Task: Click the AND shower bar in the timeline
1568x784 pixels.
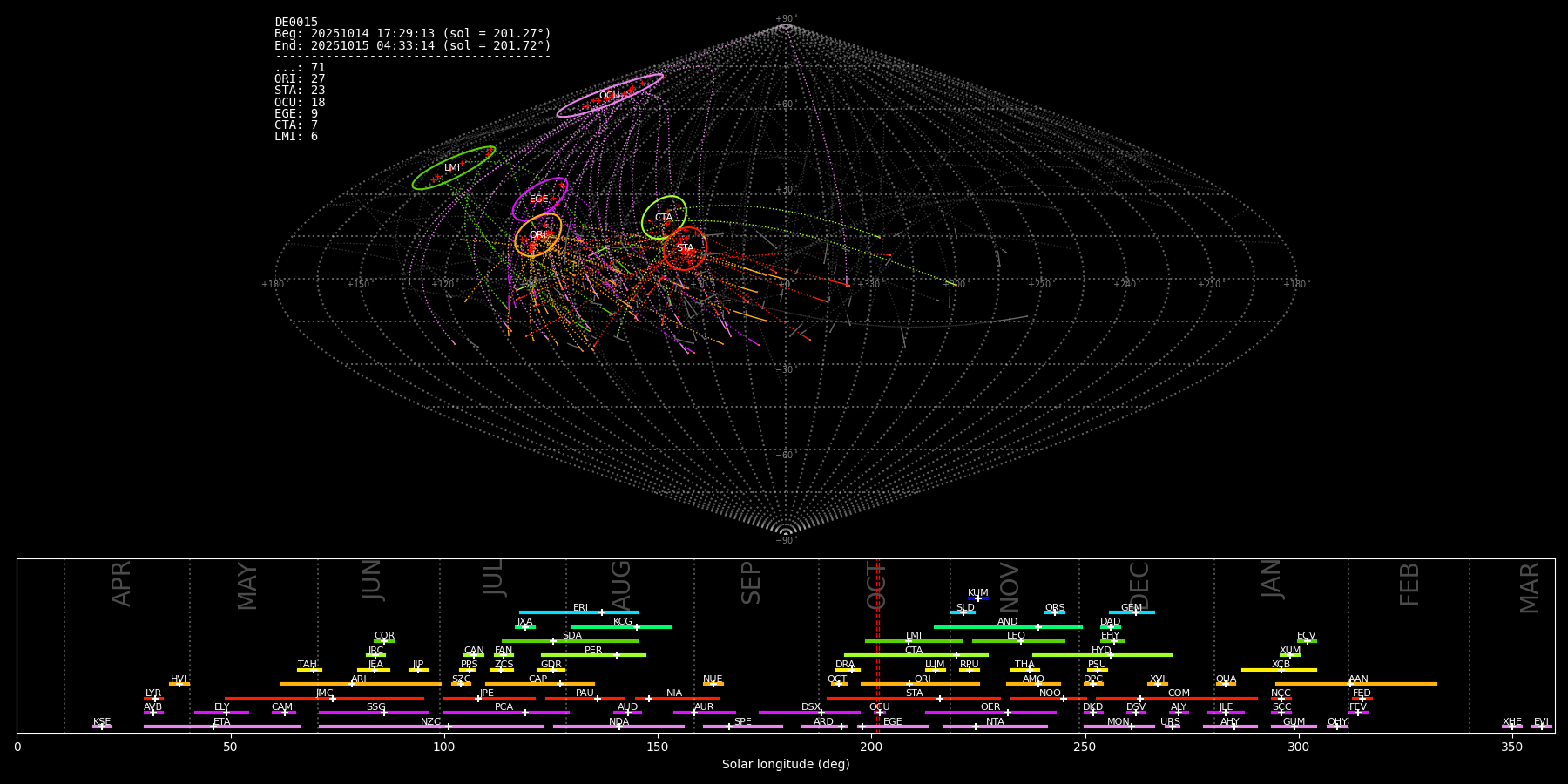Action: pos(1008,626)
